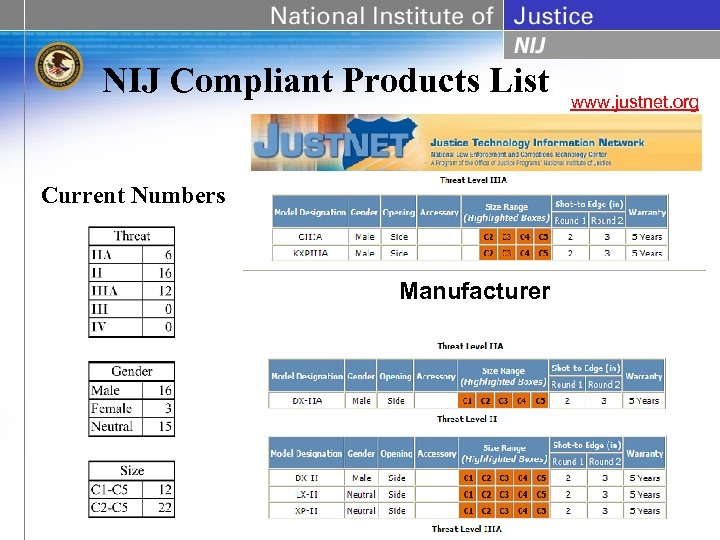
Task: Select the 'C1-C5' size row
Action: pyautogui.click(x=131, y=489)
